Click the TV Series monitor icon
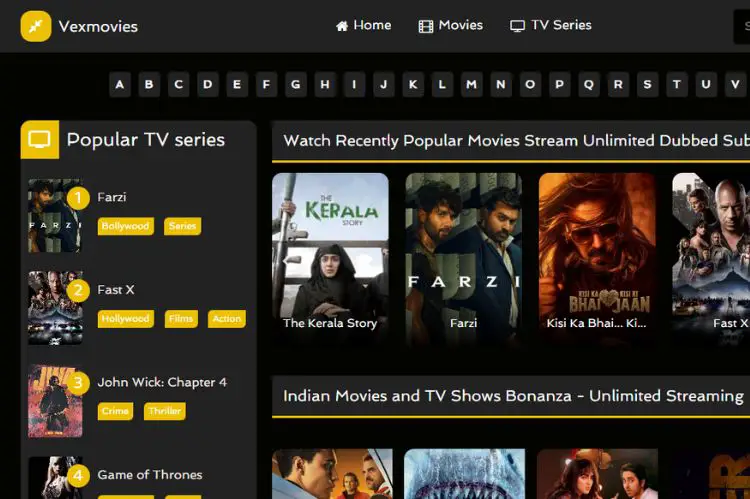Image resolution: width=750 pixels, height=499 pixels. click(517, 26)
